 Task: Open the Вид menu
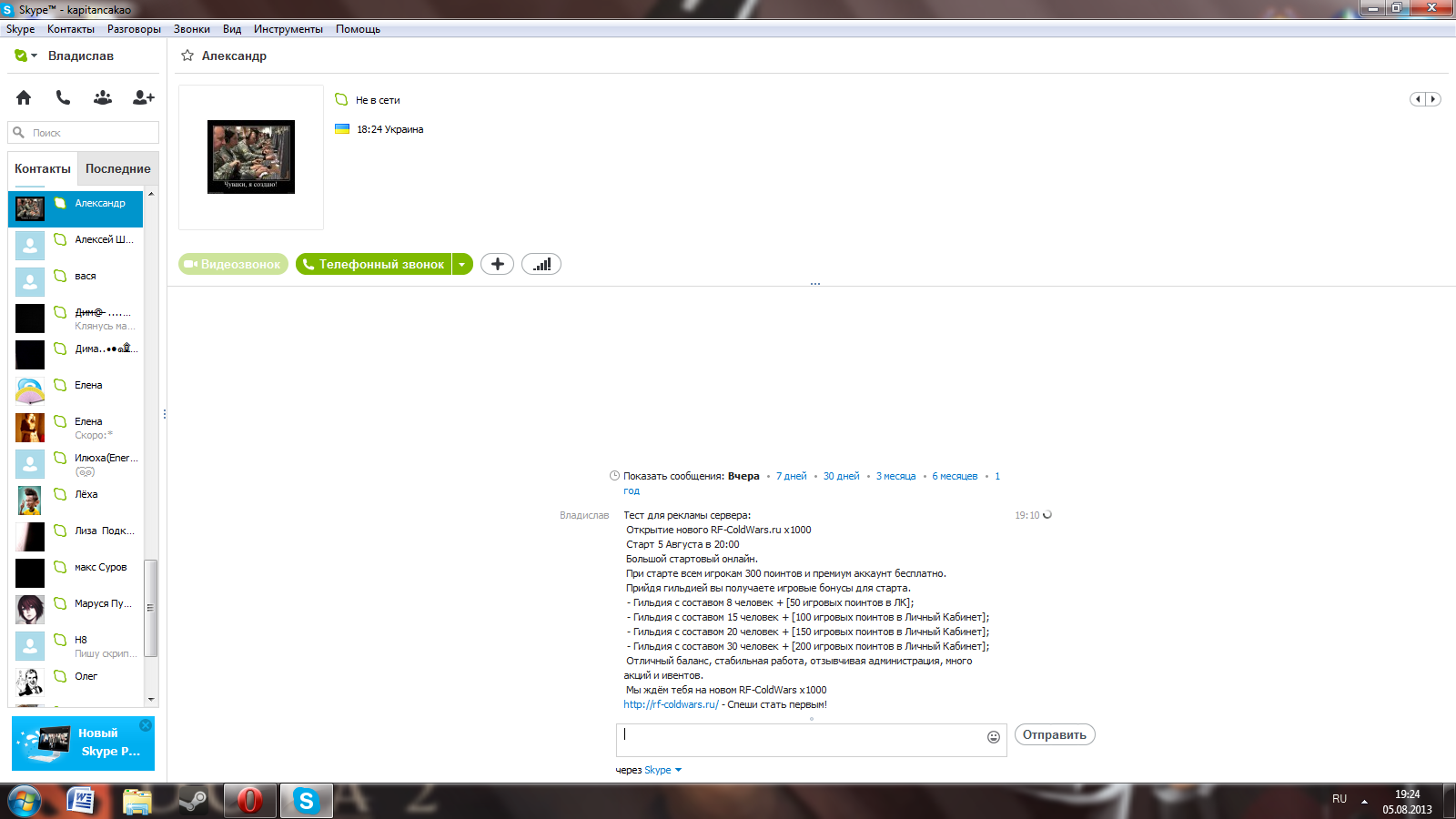(232, 29)
